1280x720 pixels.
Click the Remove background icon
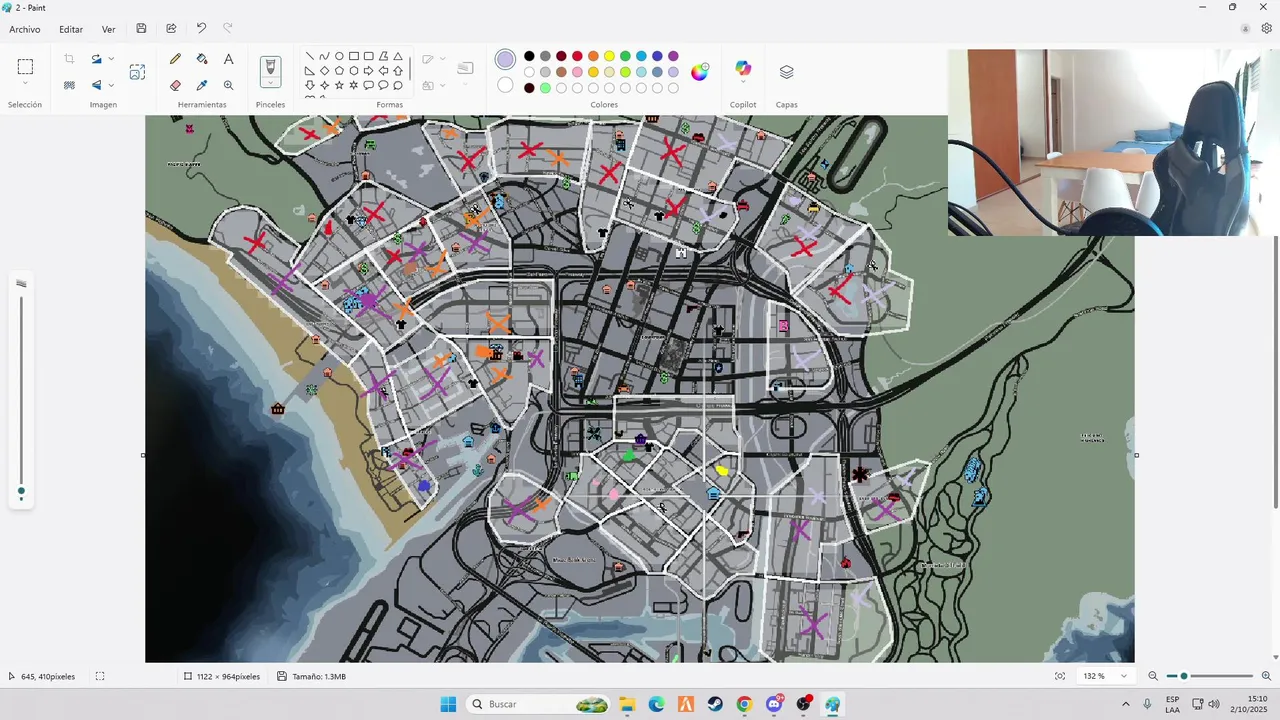[x=69, y=85]
